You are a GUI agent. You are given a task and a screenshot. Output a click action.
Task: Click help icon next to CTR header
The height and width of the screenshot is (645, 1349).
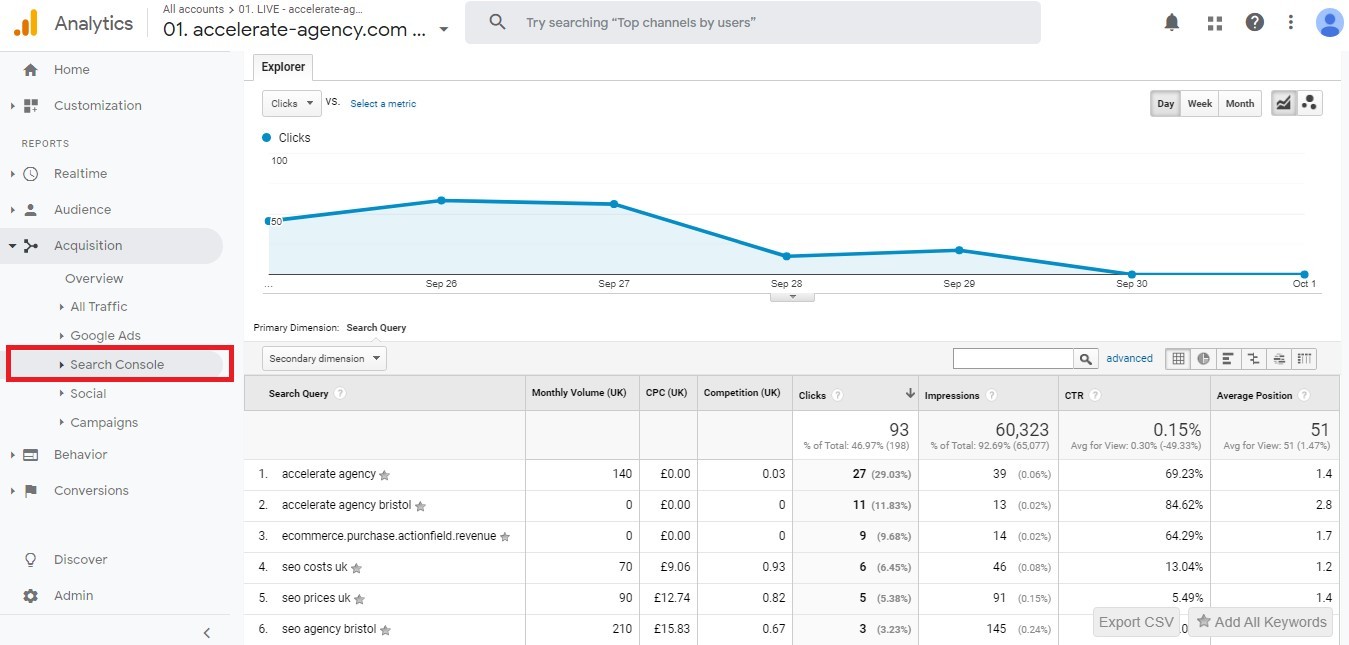[1095, 395]
